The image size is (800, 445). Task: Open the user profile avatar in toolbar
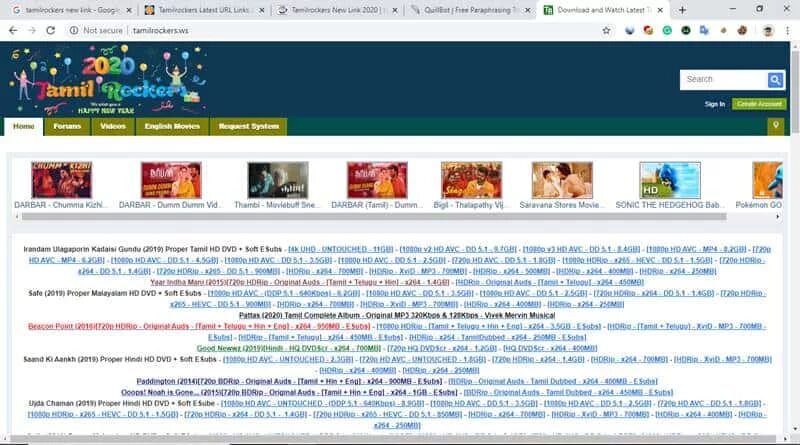[x=768, y=31]
